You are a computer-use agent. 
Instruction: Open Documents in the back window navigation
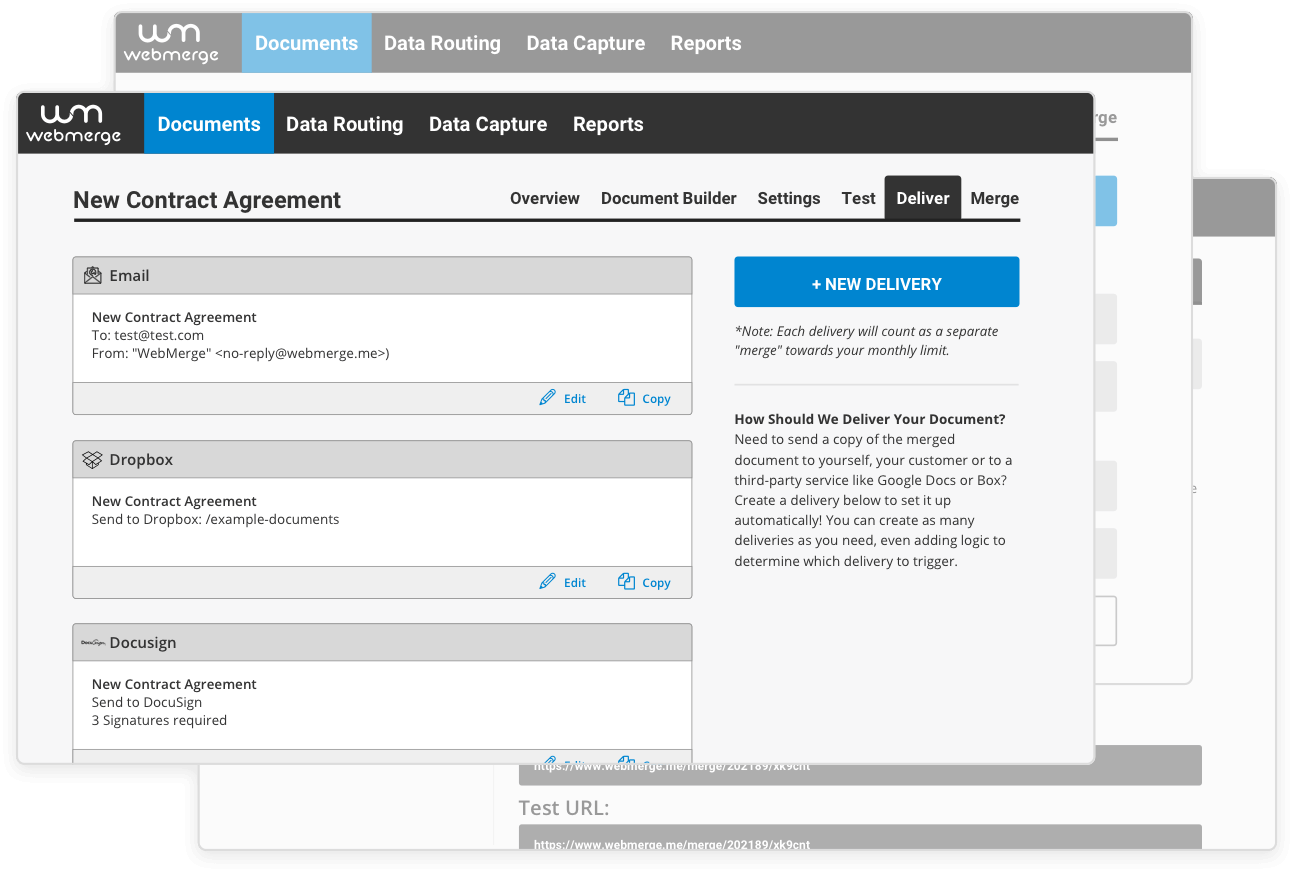(x=306, y=43)
